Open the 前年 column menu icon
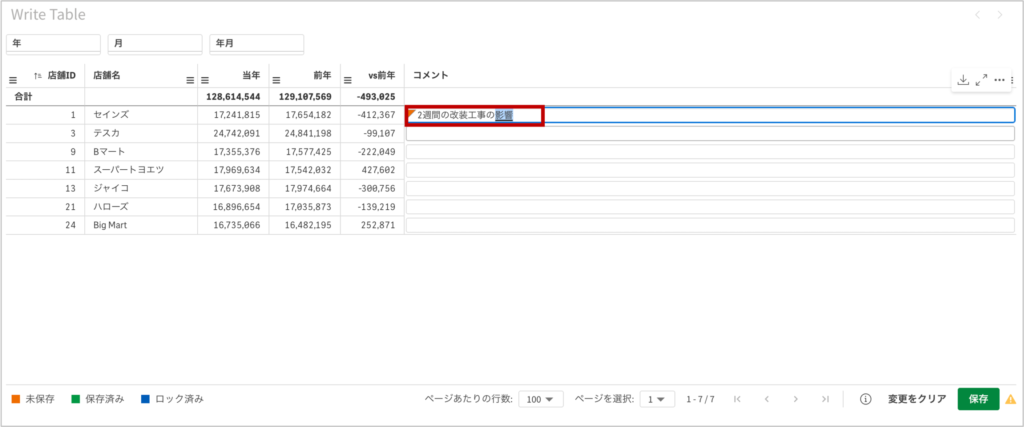Viewport: 1024px width, 427px height. (x=276, y=80)
